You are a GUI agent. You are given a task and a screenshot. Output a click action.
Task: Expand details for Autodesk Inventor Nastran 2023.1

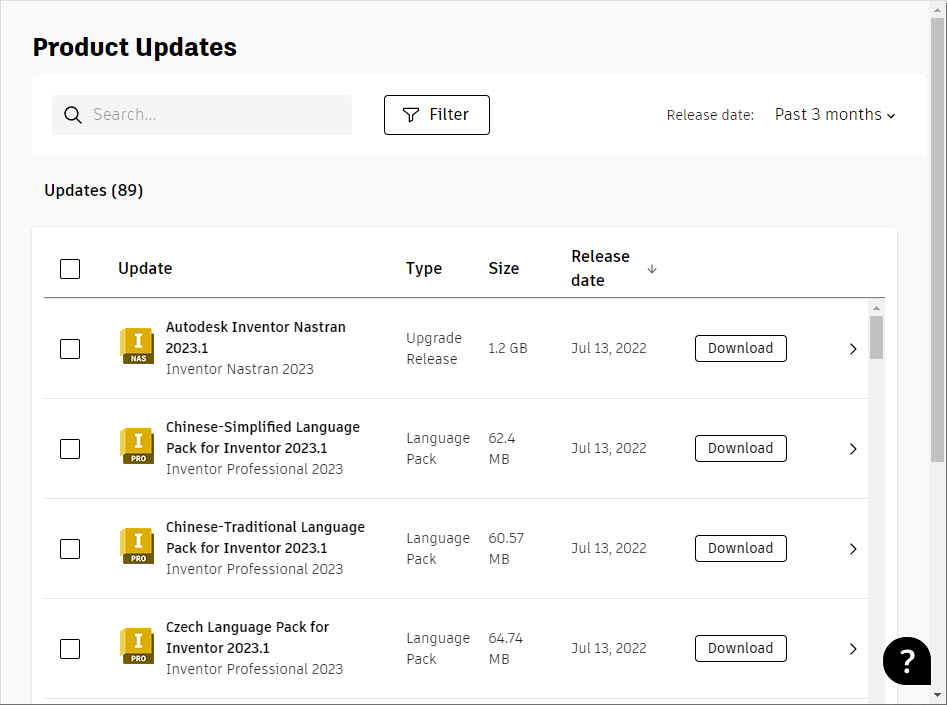(853, 349)
